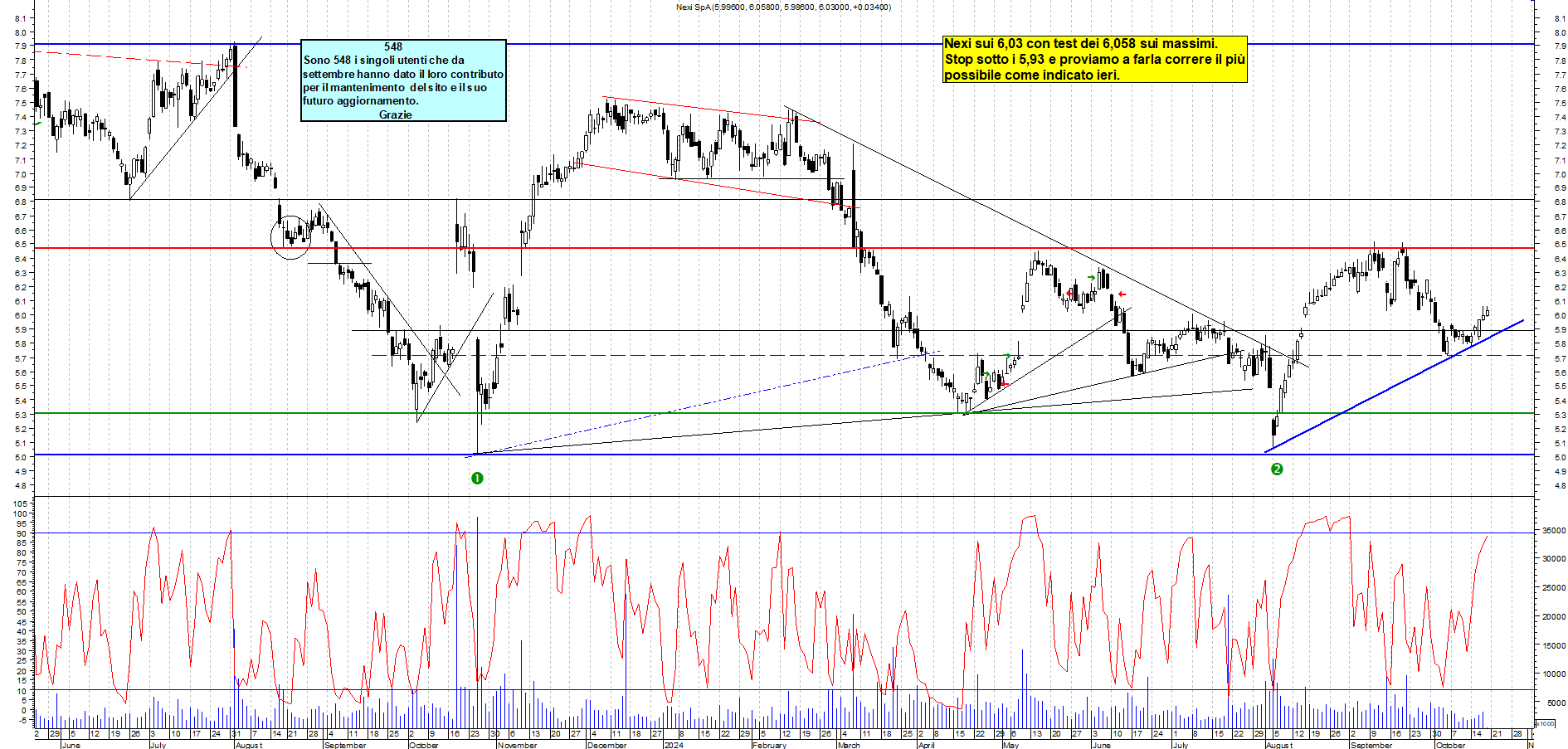This screenshot has height=749, width=1568.
Task: Click the 8.1 label on right price axis
Action: tap(1560, 18)
